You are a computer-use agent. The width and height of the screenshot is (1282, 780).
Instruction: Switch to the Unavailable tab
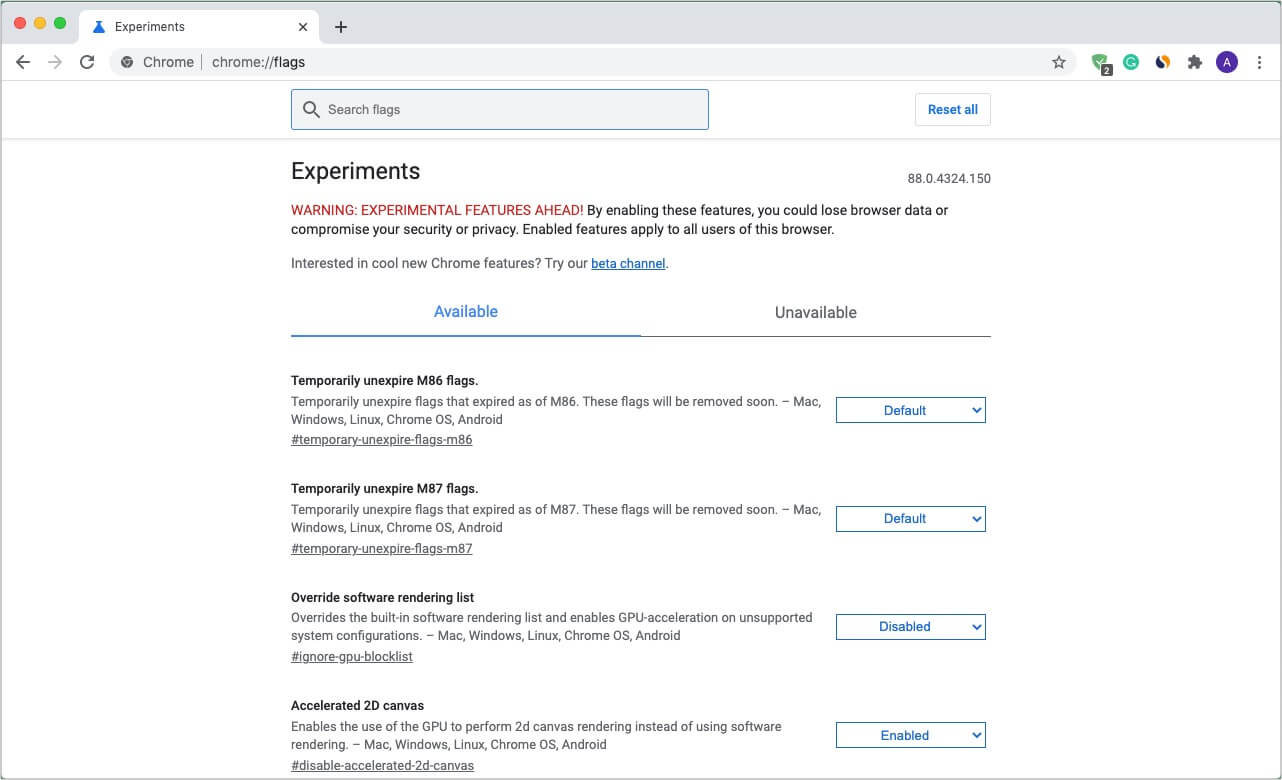click(x=816, y=312)
